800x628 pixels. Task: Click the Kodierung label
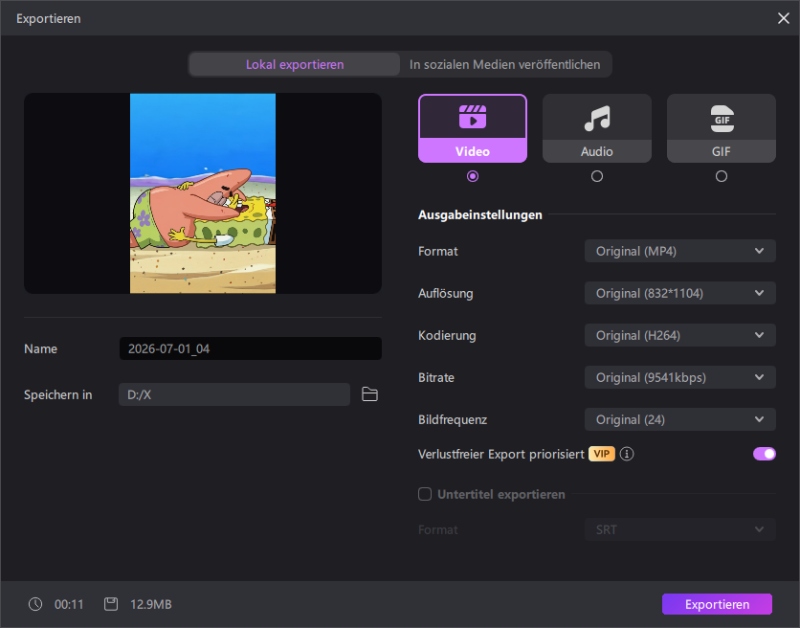[447, 335]
